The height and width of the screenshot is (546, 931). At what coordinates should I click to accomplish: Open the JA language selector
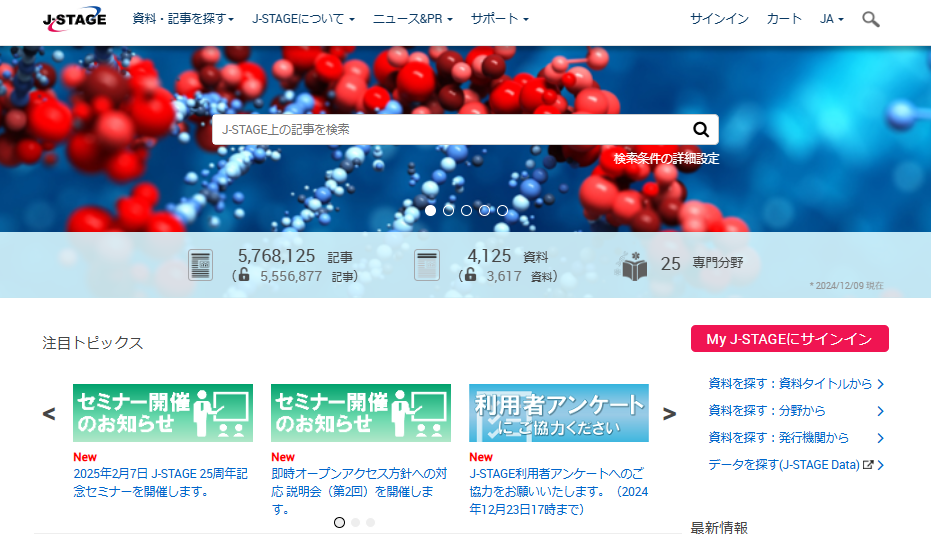[831, 19]
